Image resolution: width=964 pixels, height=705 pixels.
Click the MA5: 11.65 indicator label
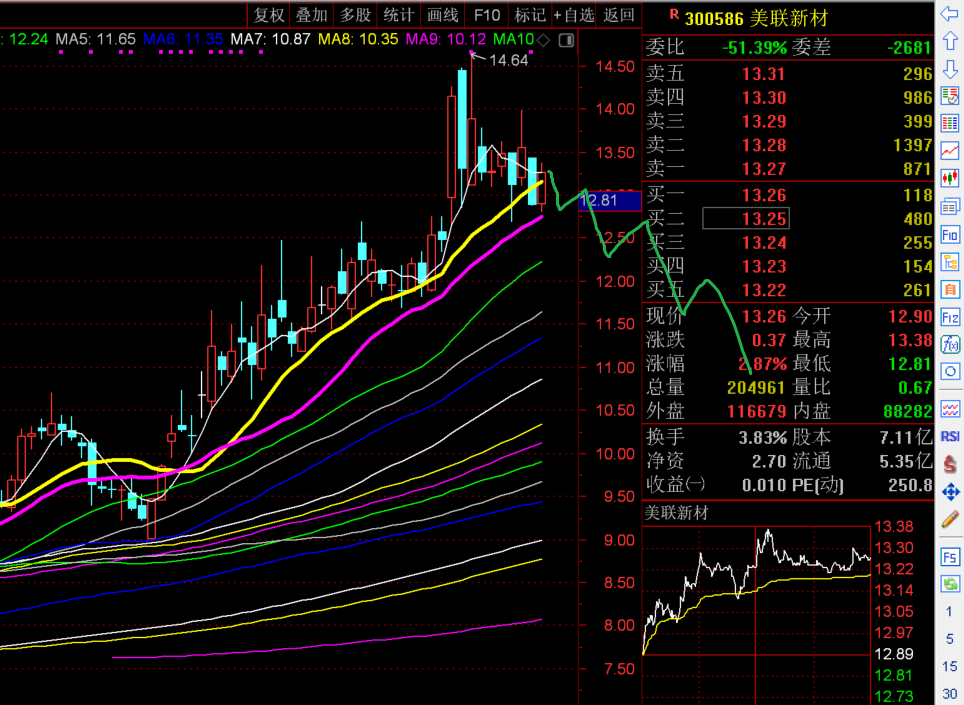tap(95, 39)
